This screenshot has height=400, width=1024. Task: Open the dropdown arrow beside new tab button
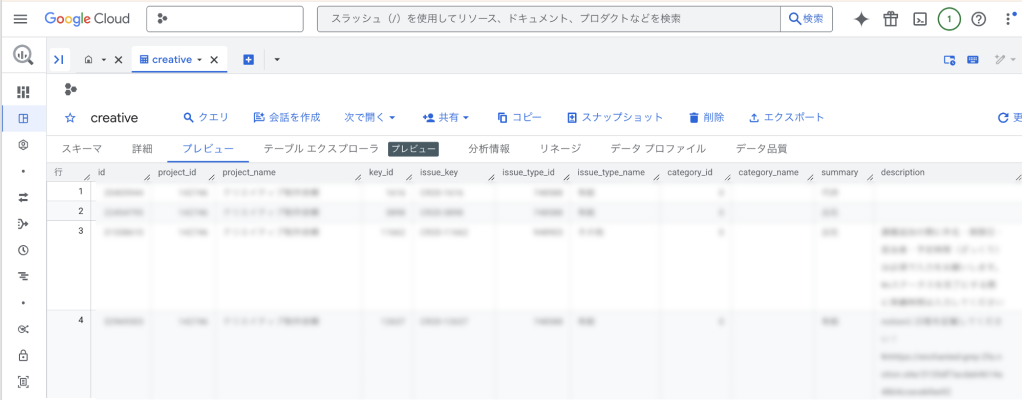point(277,60)
